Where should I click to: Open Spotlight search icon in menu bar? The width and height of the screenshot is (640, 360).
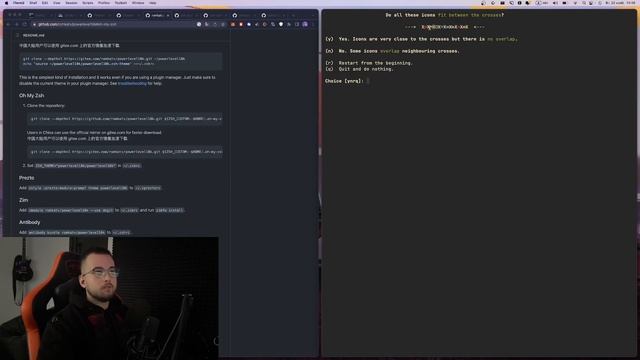pyautogui.click(x=584, y=3)
